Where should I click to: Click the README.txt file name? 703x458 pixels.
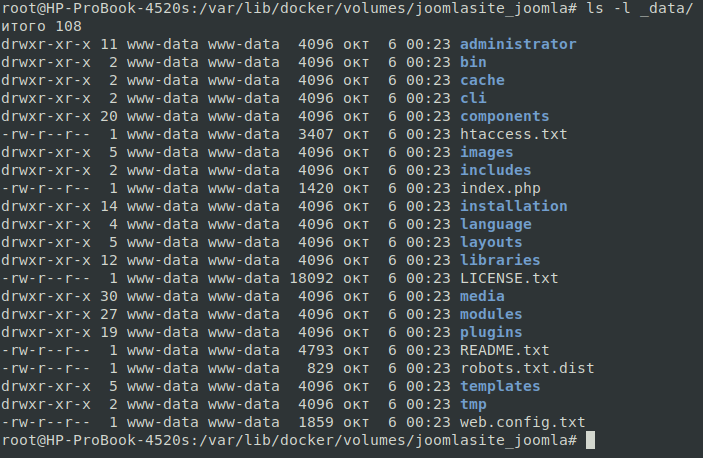point(504,350)
